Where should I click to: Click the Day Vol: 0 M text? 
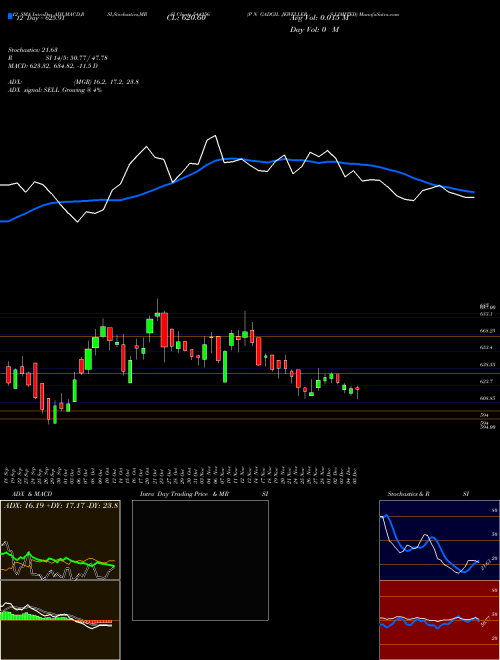click(314, 30)
